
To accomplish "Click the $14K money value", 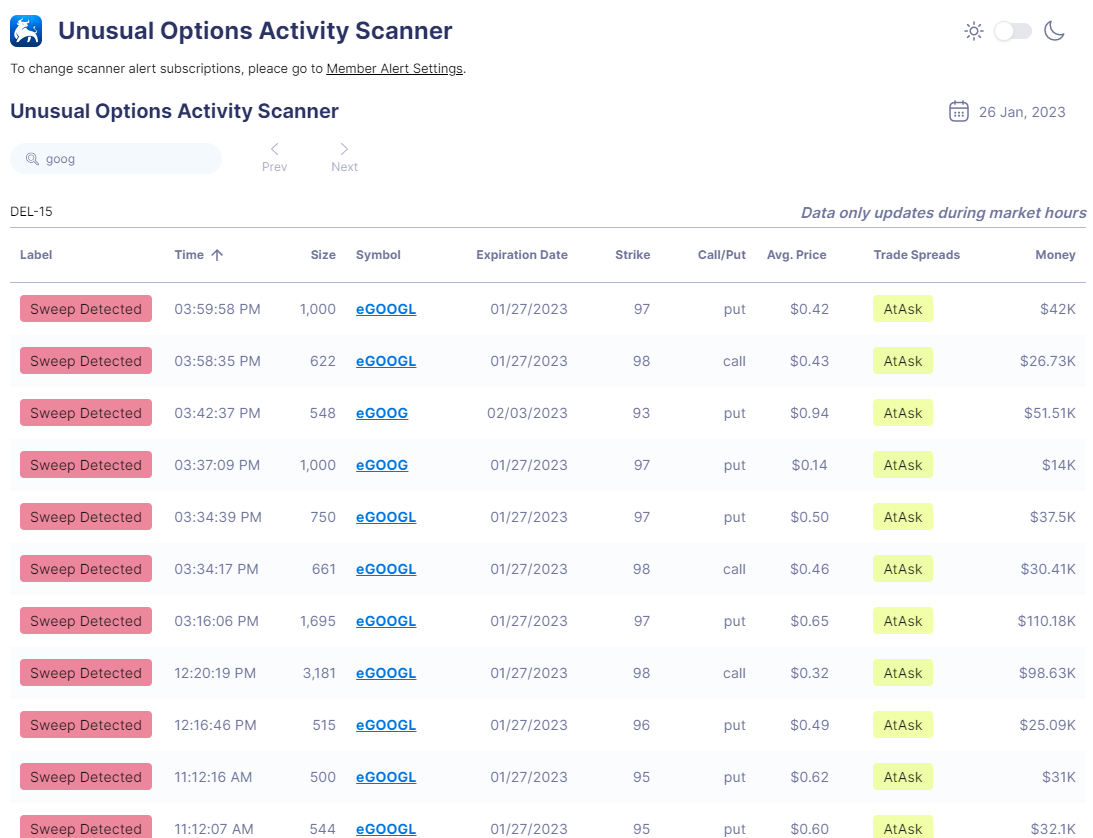I will [1059, 465].
